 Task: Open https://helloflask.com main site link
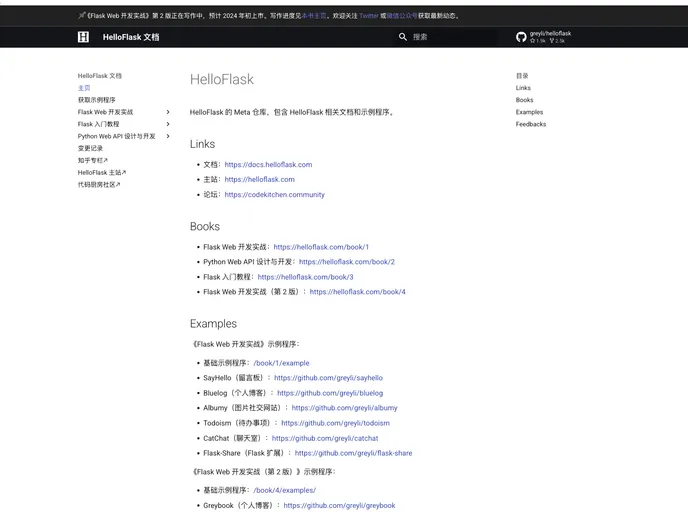tap(260, 179)
